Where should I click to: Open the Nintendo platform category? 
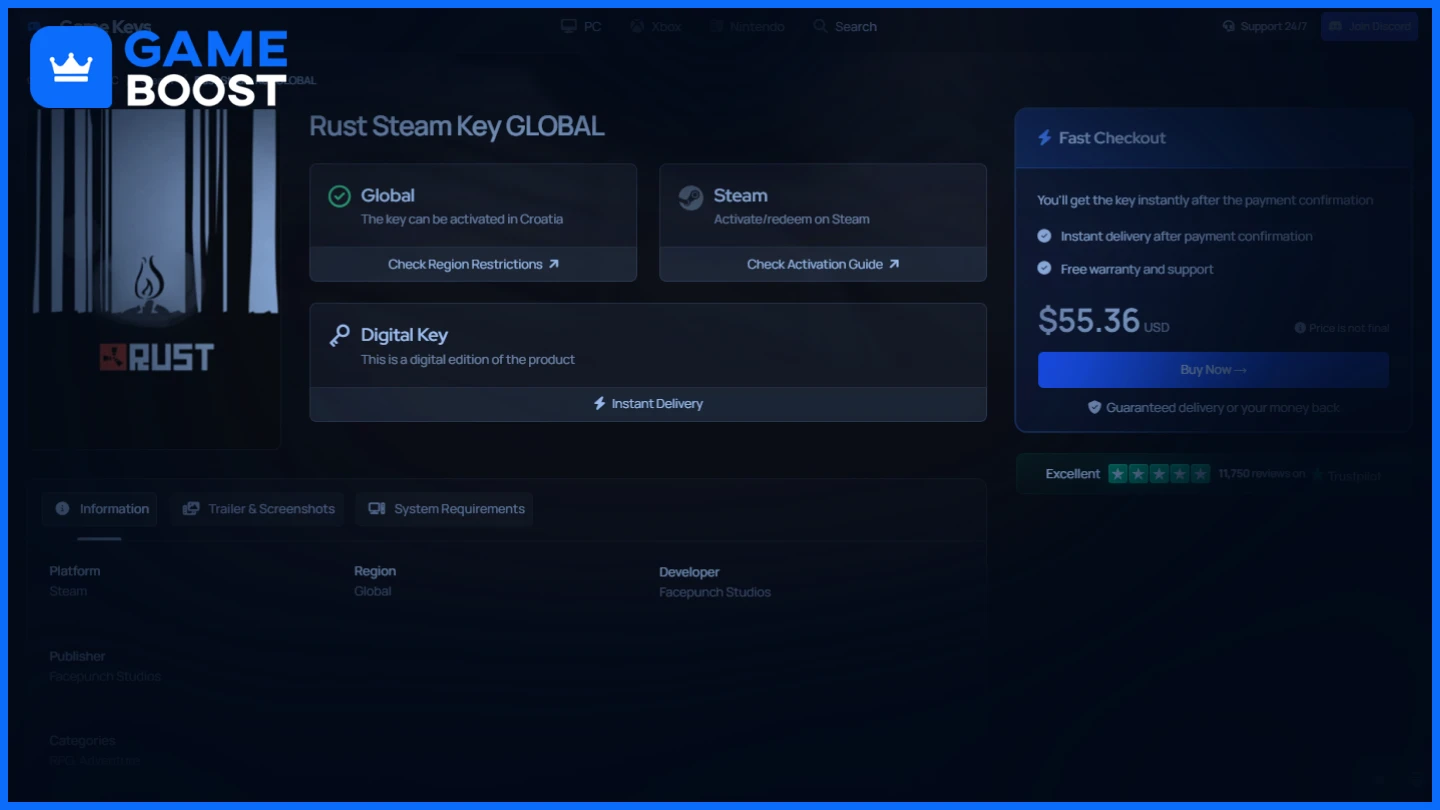(747, 26)
